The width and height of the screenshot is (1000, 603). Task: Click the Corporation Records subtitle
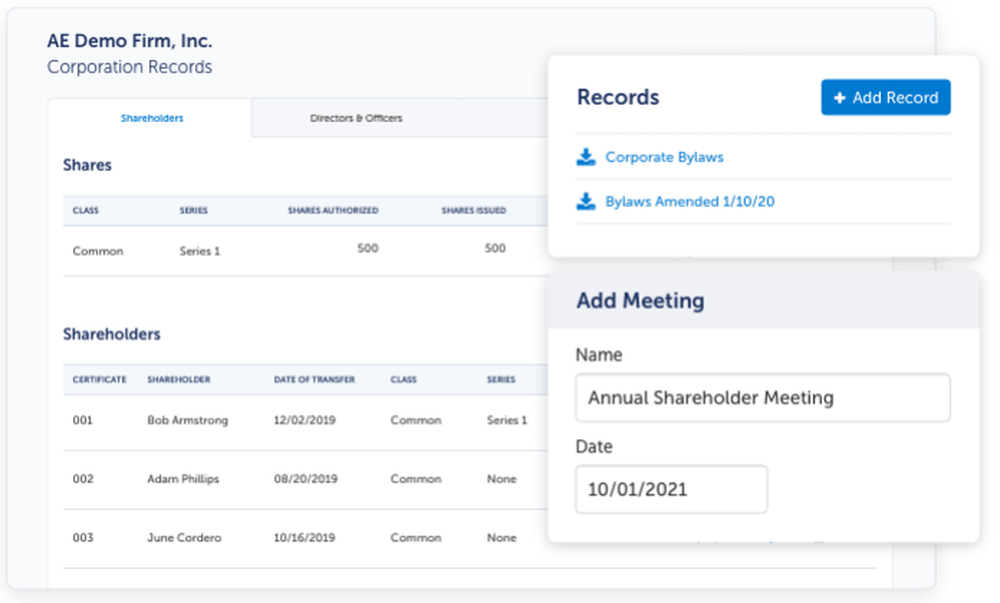(x=129, y=67)
